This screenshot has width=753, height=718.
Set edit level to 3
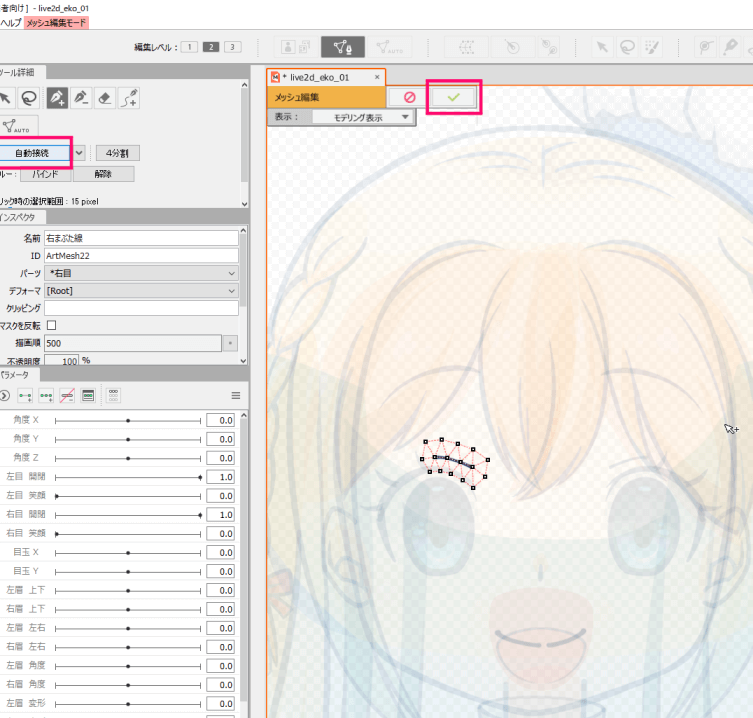[232, 47]
